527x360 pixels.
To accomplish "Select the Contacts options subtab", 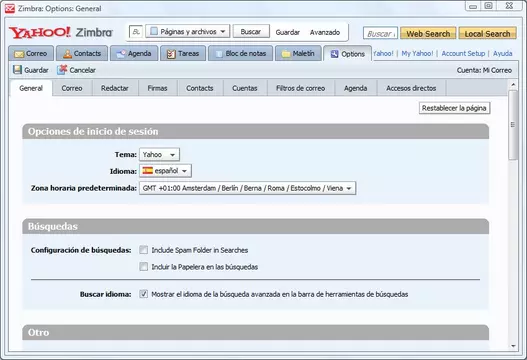I will pos(200,88).
